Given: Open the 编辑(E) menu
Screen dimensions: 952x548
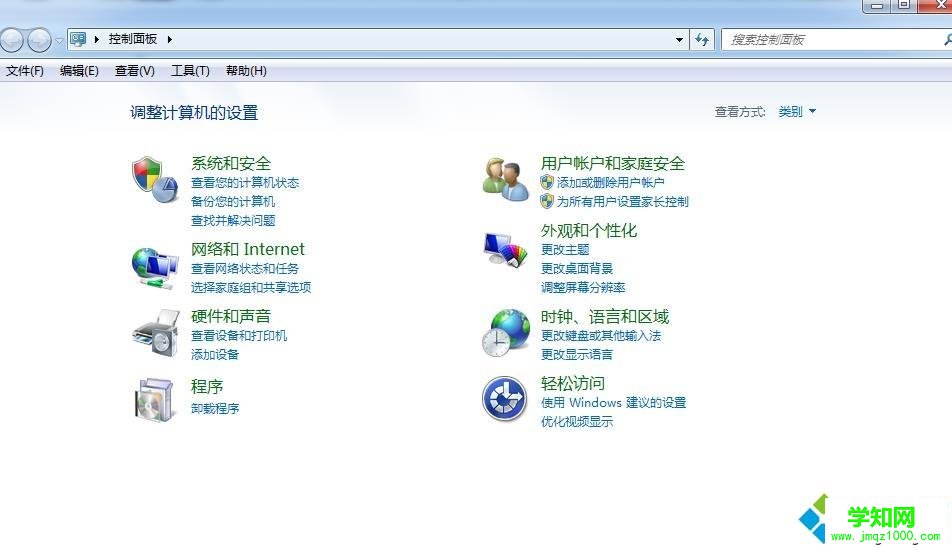Looking at the screenshot, I should click(x=80, y=71).
